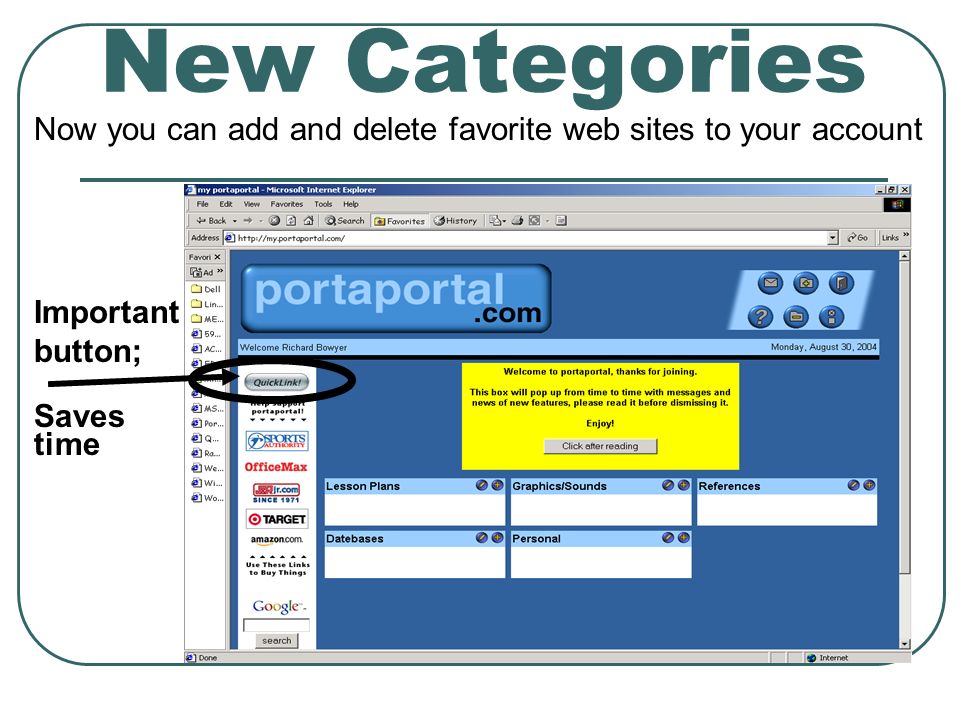Click the Stop loading toolbar icon
This screenshot has height=720, width=960.
(x=274, y=221)
